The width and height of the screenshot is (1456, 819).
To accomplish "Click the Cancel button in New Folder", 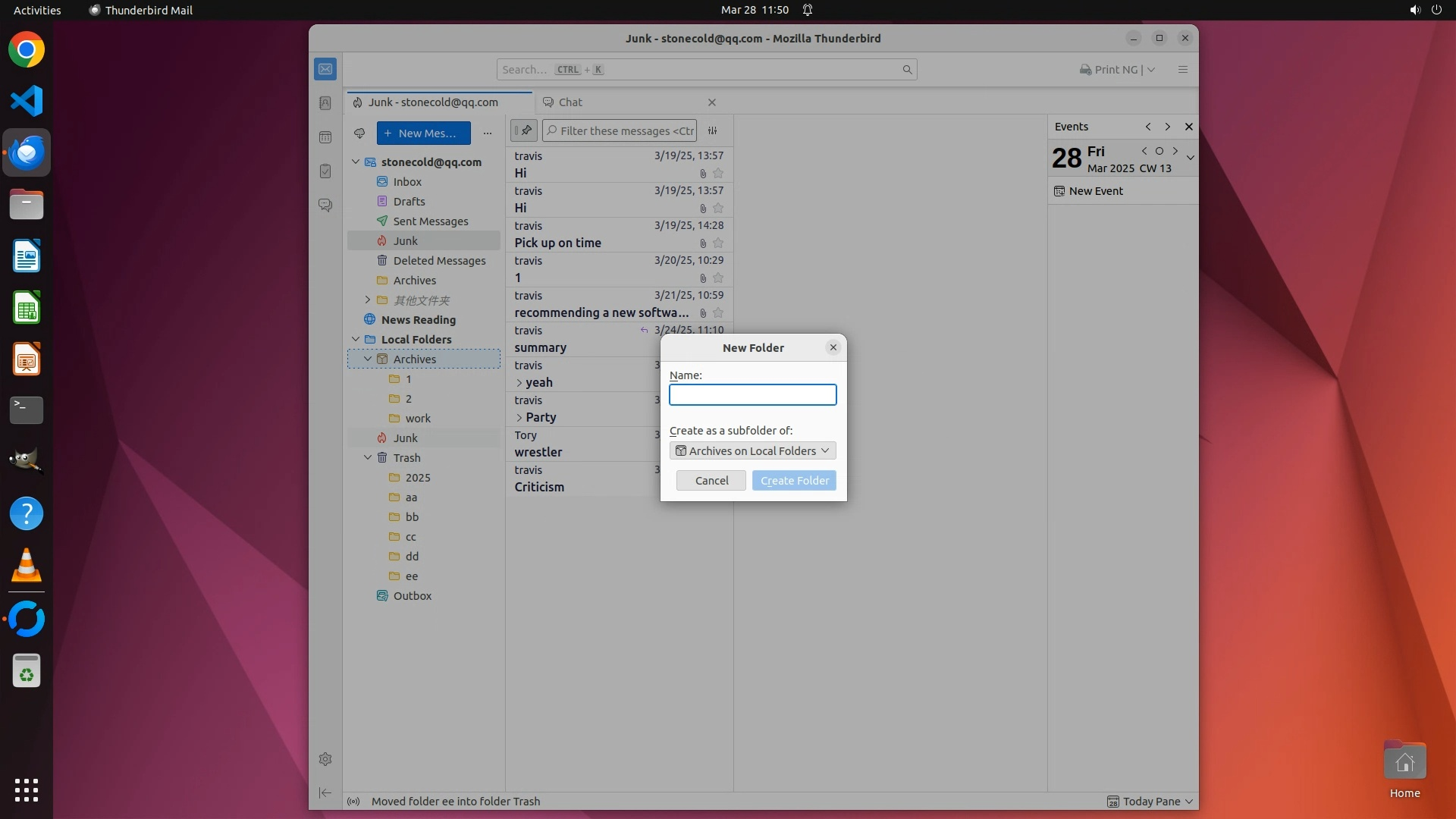I will [x=711, y=481].
